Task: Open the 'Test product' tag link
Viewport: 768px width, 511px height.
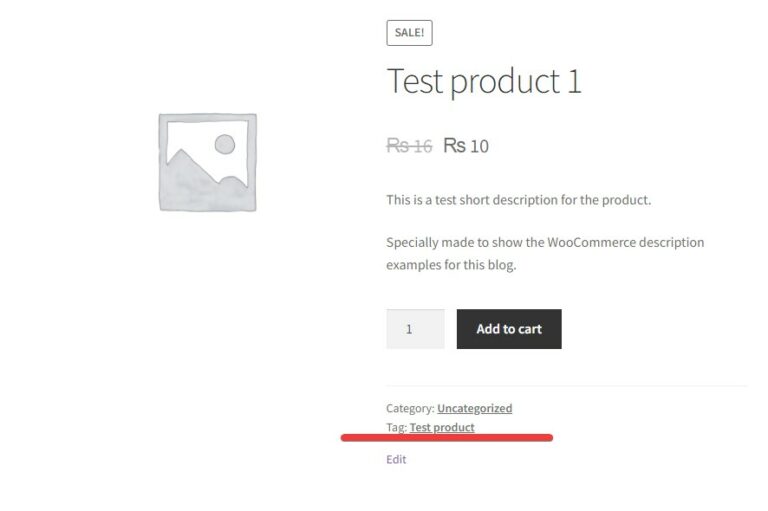Action: [x=442, y=427]
